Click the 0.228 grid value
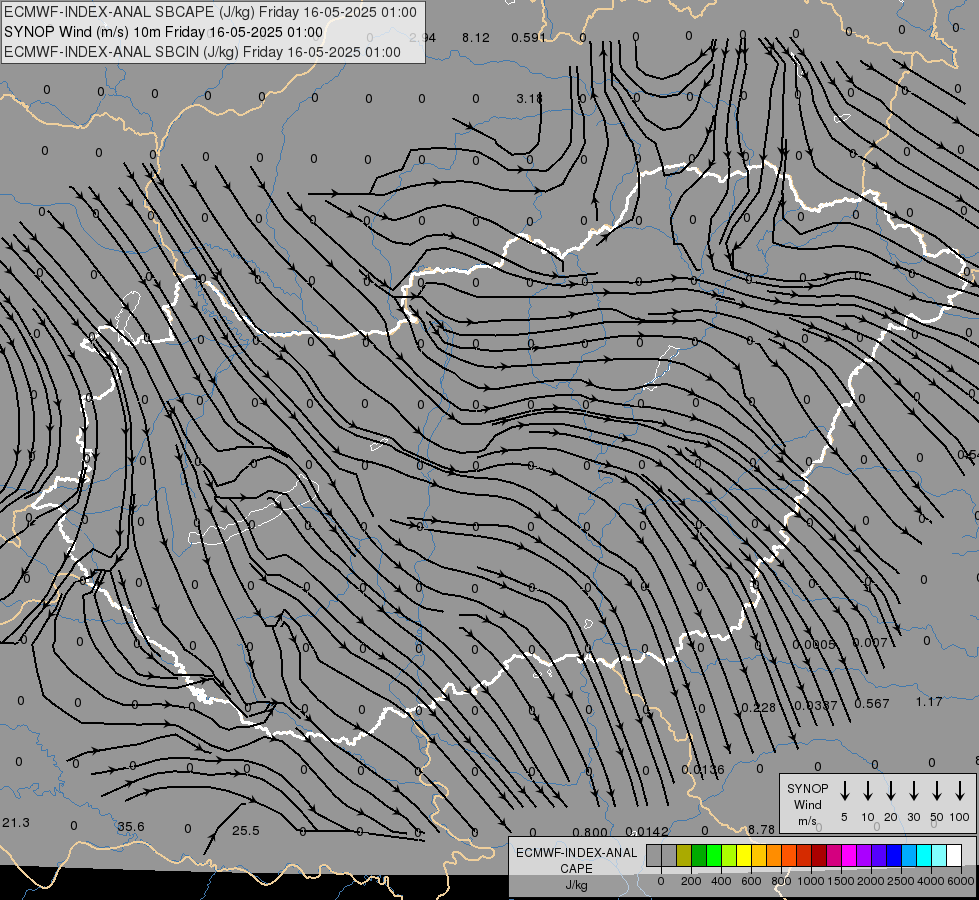 click(759, 708)
